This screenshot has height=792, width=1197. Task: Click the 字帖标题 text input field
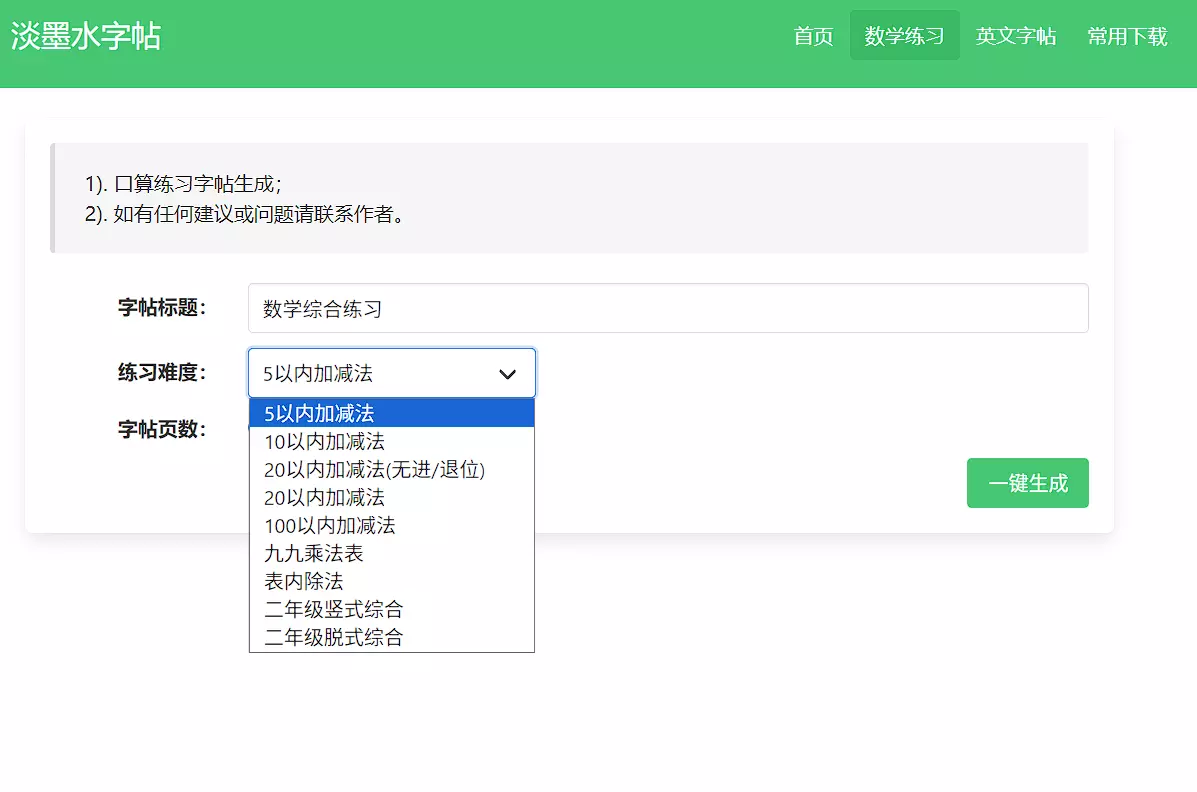point(667,308)
